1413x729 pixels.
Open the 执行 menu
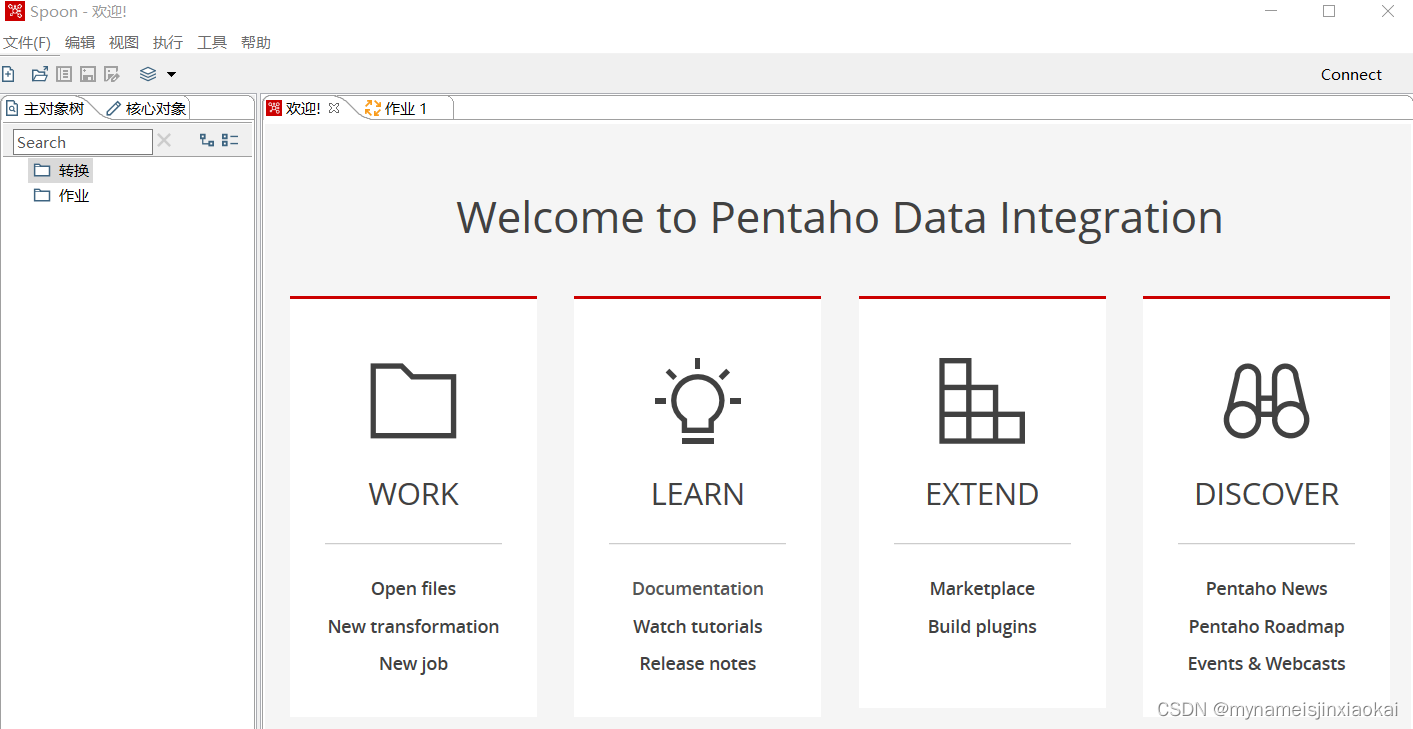[x=168, y=43]
